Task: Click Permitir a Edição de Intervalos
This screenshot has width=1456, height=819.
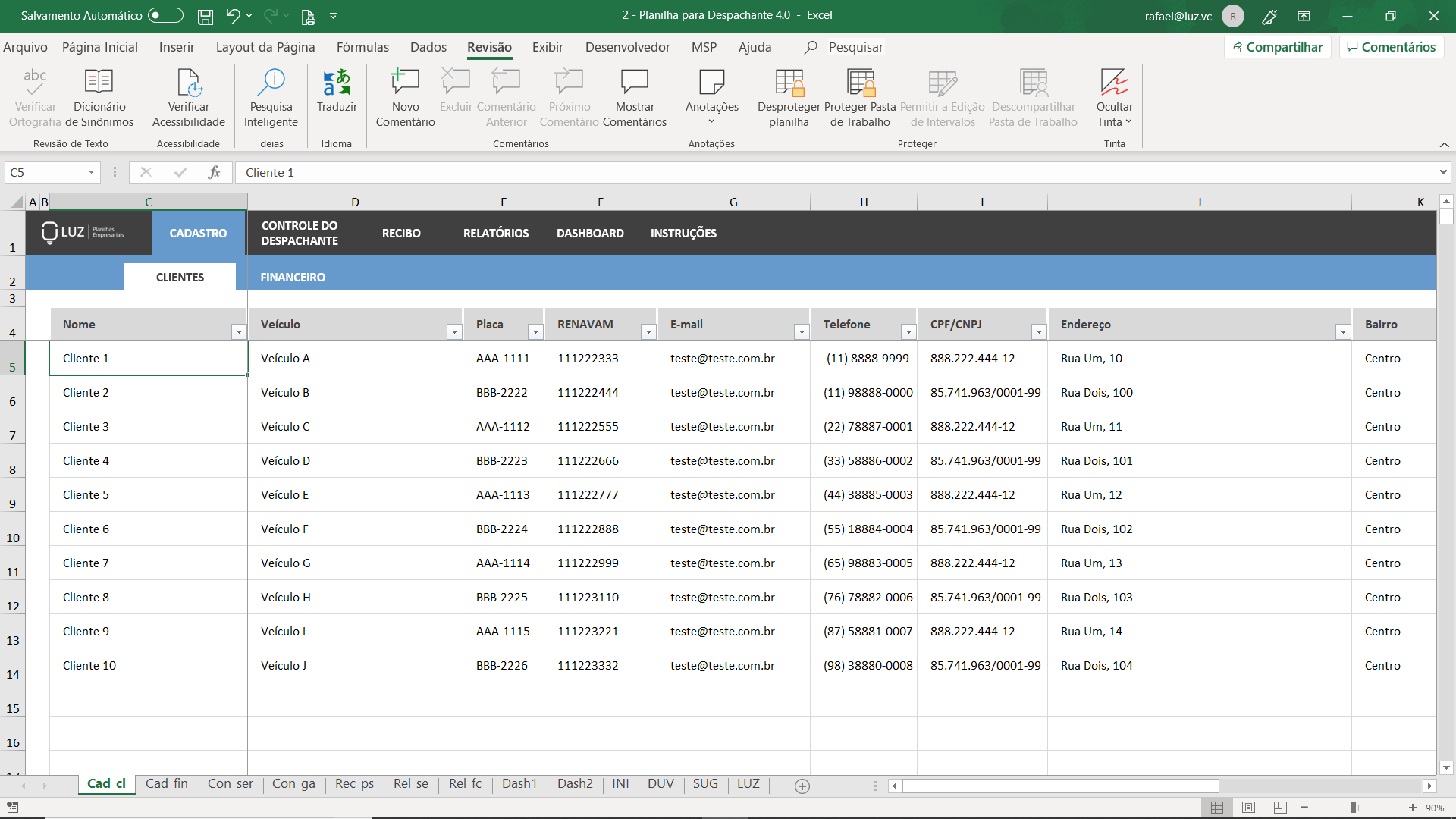Action: 943,99
